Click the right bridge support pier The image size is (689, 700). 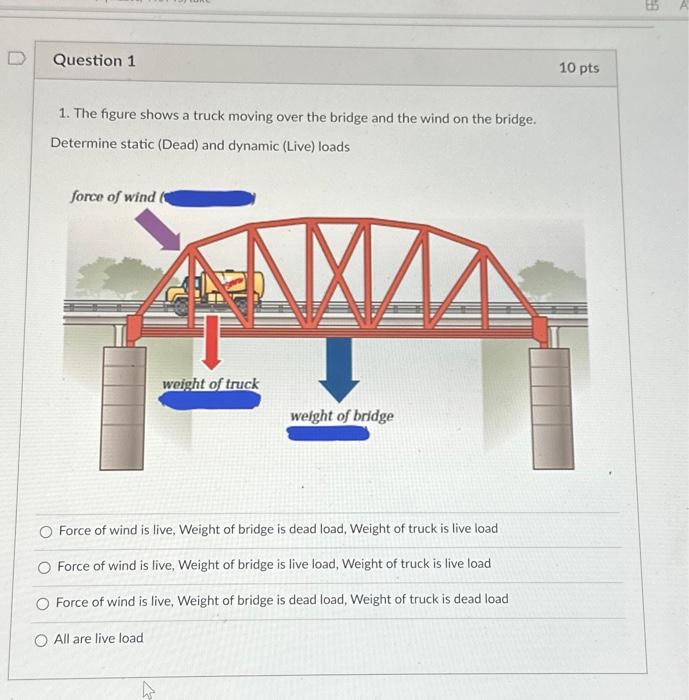pos(553,408)
